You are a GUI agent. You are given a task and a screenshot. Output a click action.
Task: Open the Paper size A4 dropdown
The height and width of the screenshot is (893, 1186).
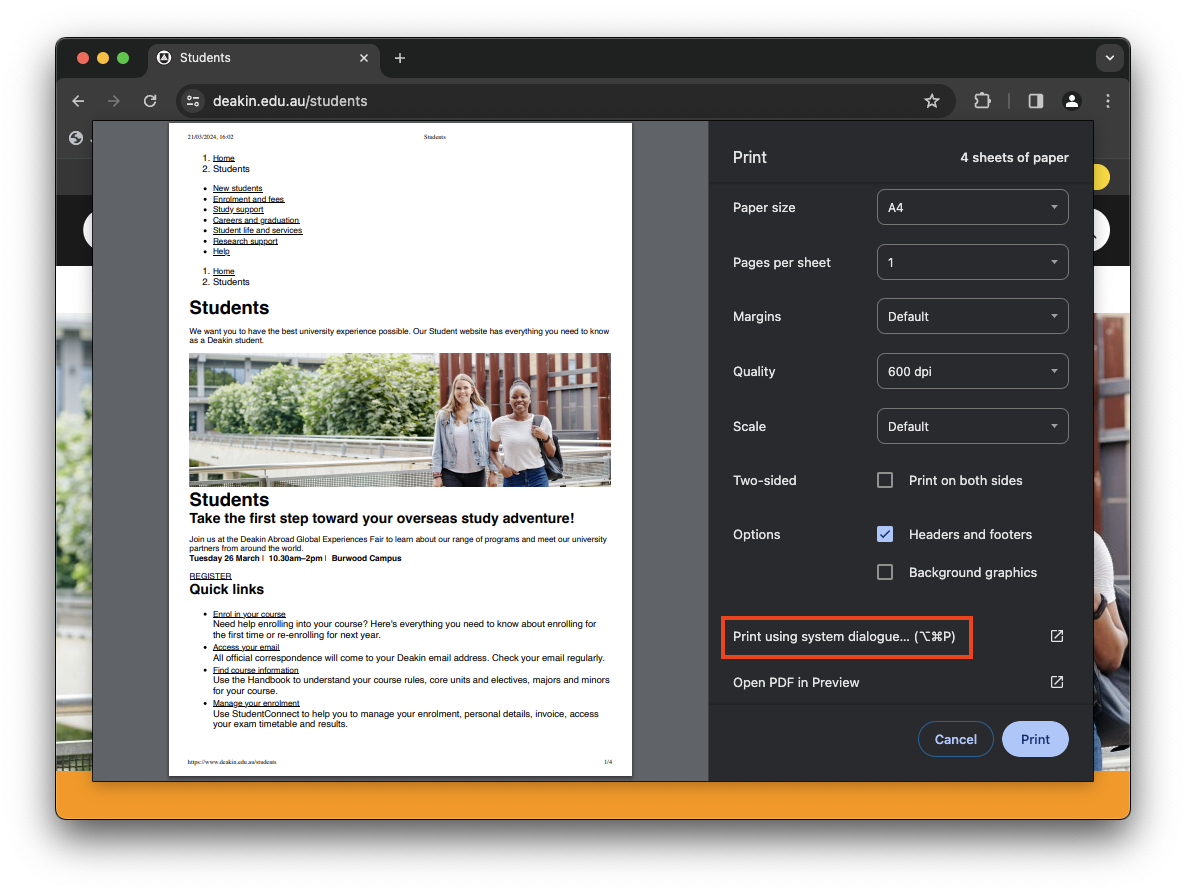pyautogui.click(x=972, y=208)
